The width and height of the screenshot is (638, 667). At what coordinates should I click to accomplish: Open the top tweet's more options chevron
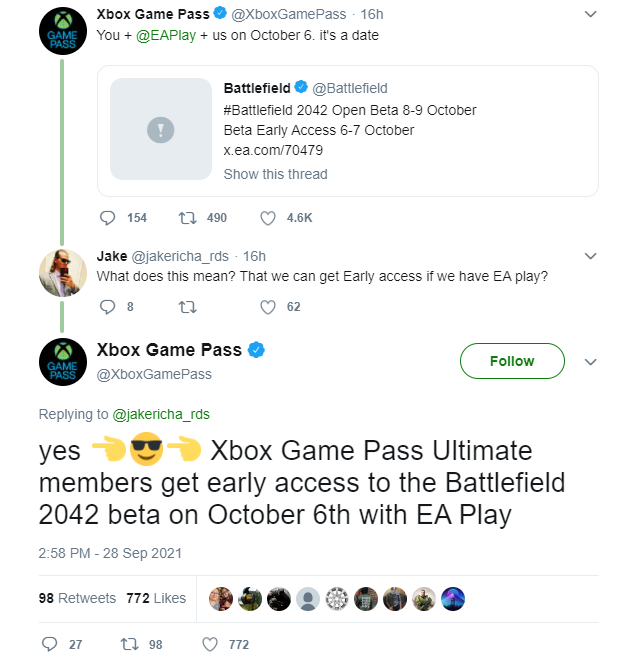[590, 15]
